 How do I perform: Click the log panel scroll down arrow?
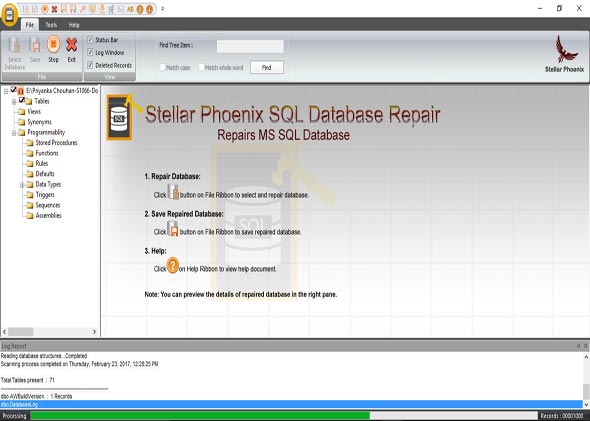click(586, 404)
